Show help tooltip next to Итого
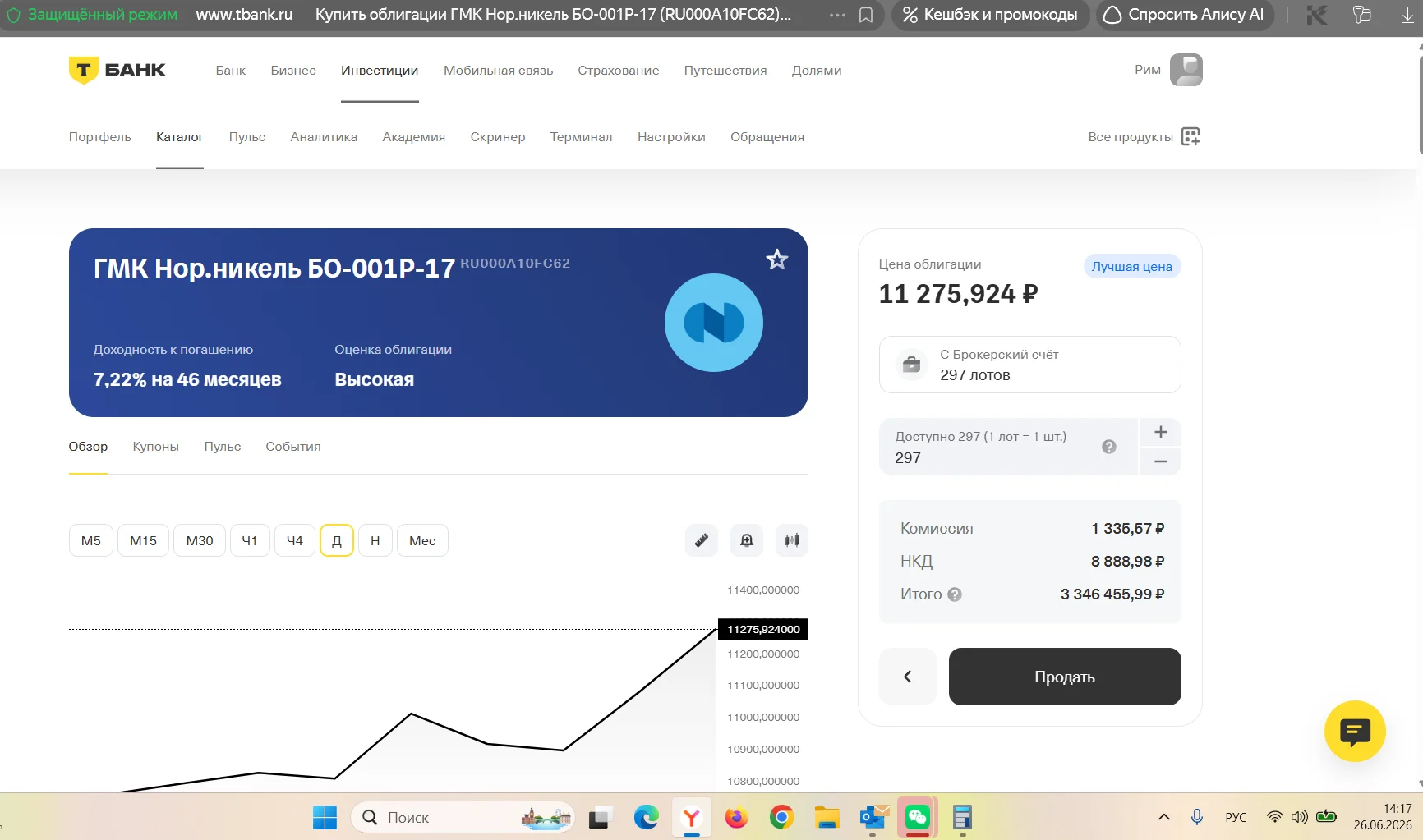This screenshot has width=1423, height=840. [x=955, y=594]
